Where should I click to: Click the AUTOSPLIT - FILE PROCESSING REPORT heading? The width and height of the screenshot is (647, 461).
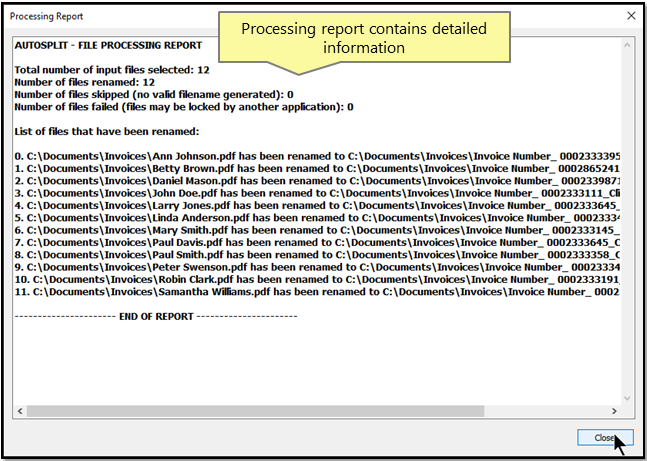click(109, 45)
